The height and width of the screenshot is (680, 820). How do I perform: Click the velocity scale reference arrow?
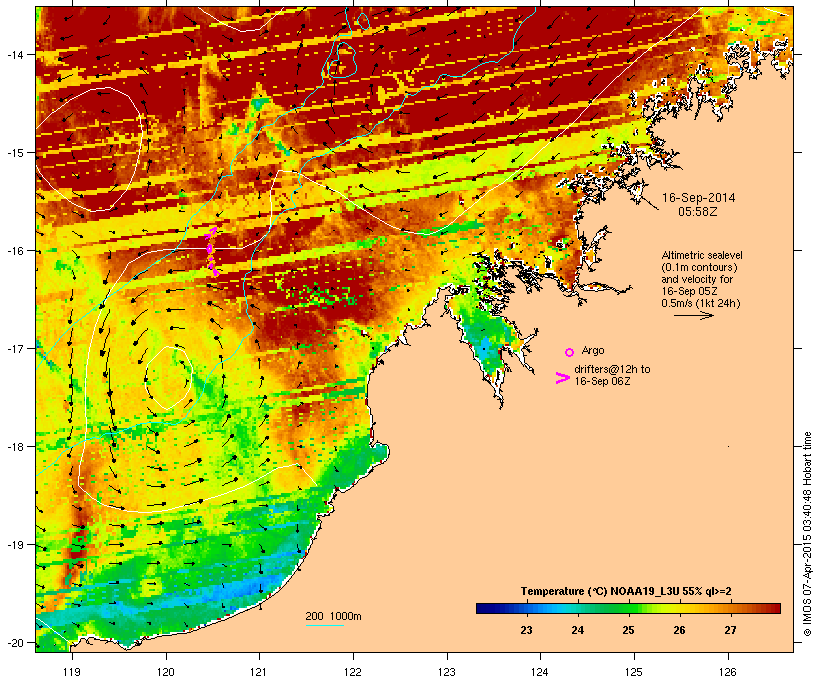coord(693,315)
